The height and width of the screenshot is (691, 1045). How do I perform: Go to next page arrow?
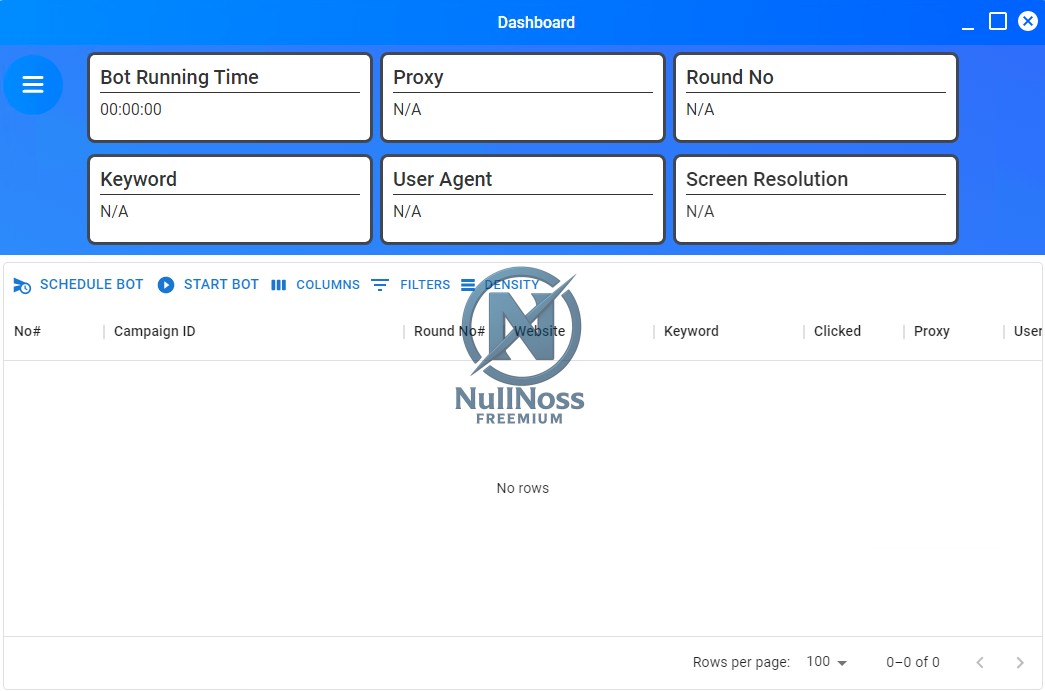coord(1020,662)
